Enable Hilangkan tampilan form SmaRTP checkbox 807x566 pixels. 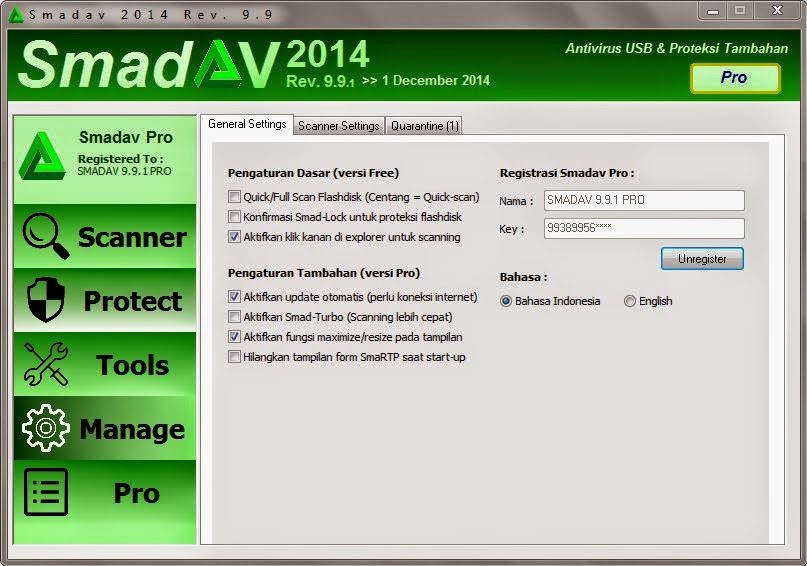tap(234, 357)
